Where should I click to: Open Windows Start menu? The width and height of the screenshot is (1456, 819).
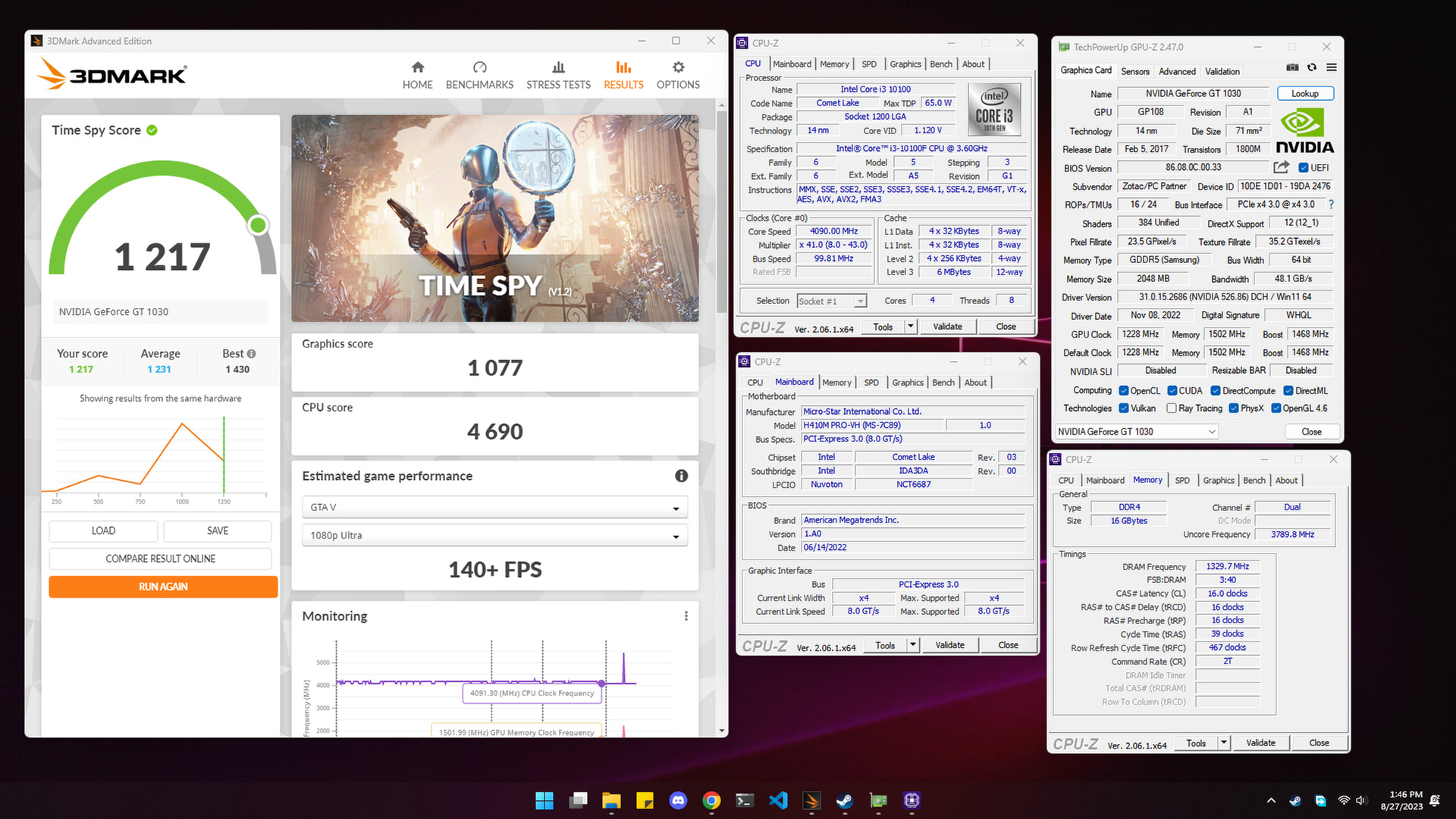click(x=544, y=800)
